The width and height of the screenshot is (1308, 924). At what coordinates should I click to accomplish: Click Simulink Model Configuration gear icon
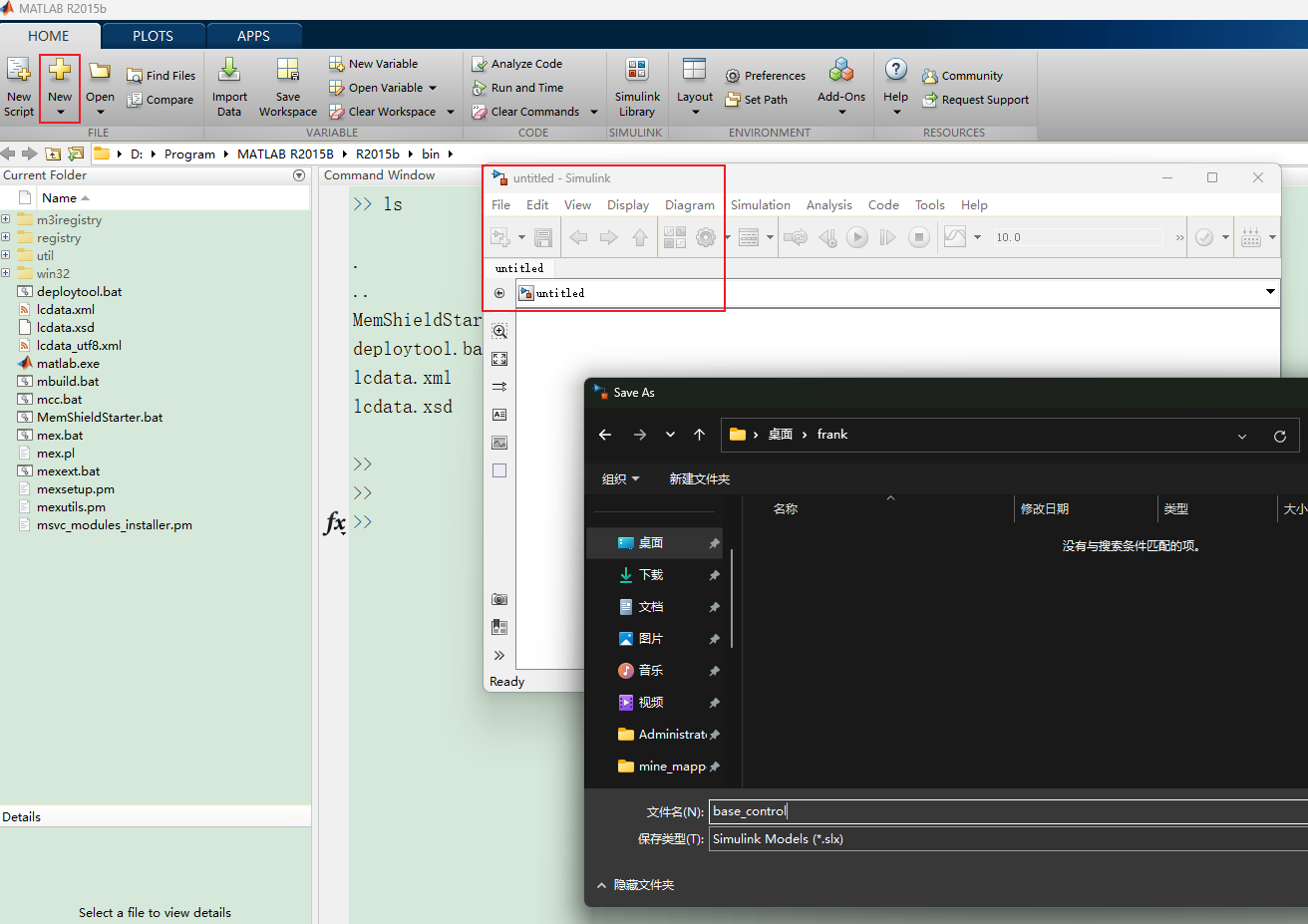[x=706, y=237]
